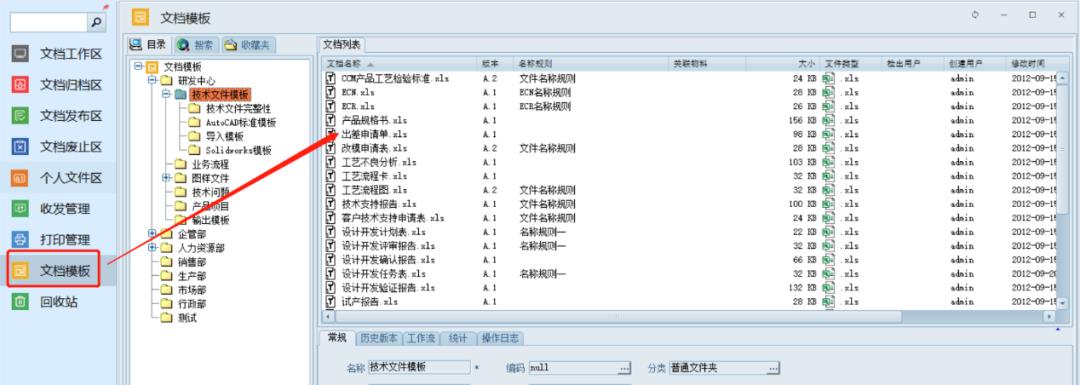Image resolution: width=1080 pixels, height=385 pixels.
Task: Select Solidworks模板 folder
Action: (238, 150)
